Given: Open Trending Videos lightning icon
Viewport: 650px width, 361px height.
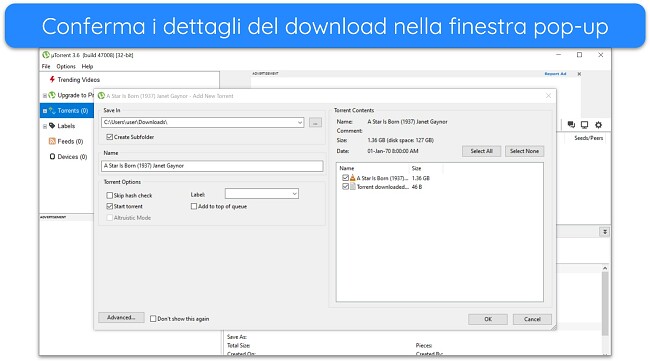Looking at the screenshot, I should coord(52,79).
